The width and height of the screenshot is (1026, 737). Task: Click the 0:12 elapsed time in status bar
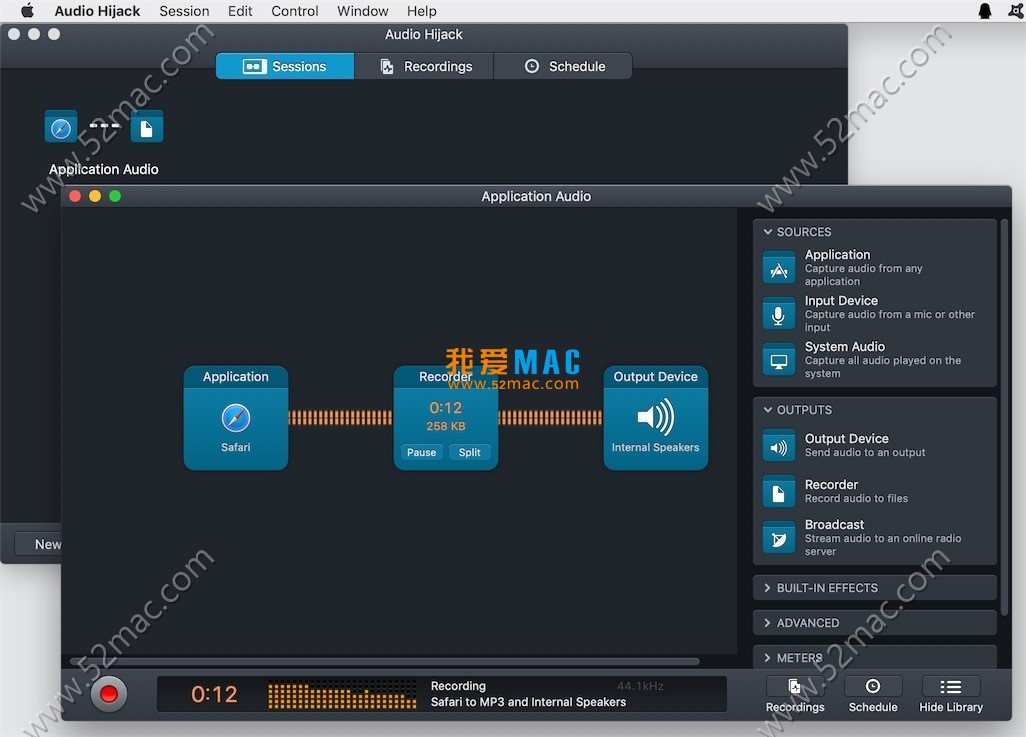214,694
